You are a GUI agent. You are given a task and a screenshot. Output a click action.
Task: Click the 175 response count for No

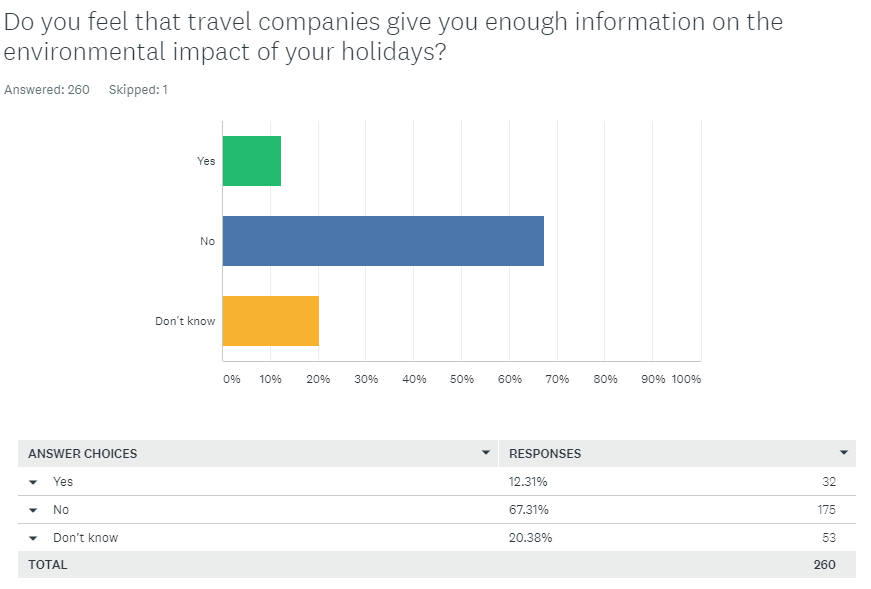825,510
